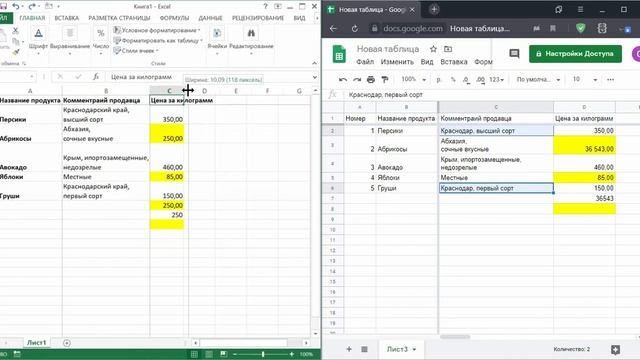Show more toolbar options (three dots)

(611, 80)
